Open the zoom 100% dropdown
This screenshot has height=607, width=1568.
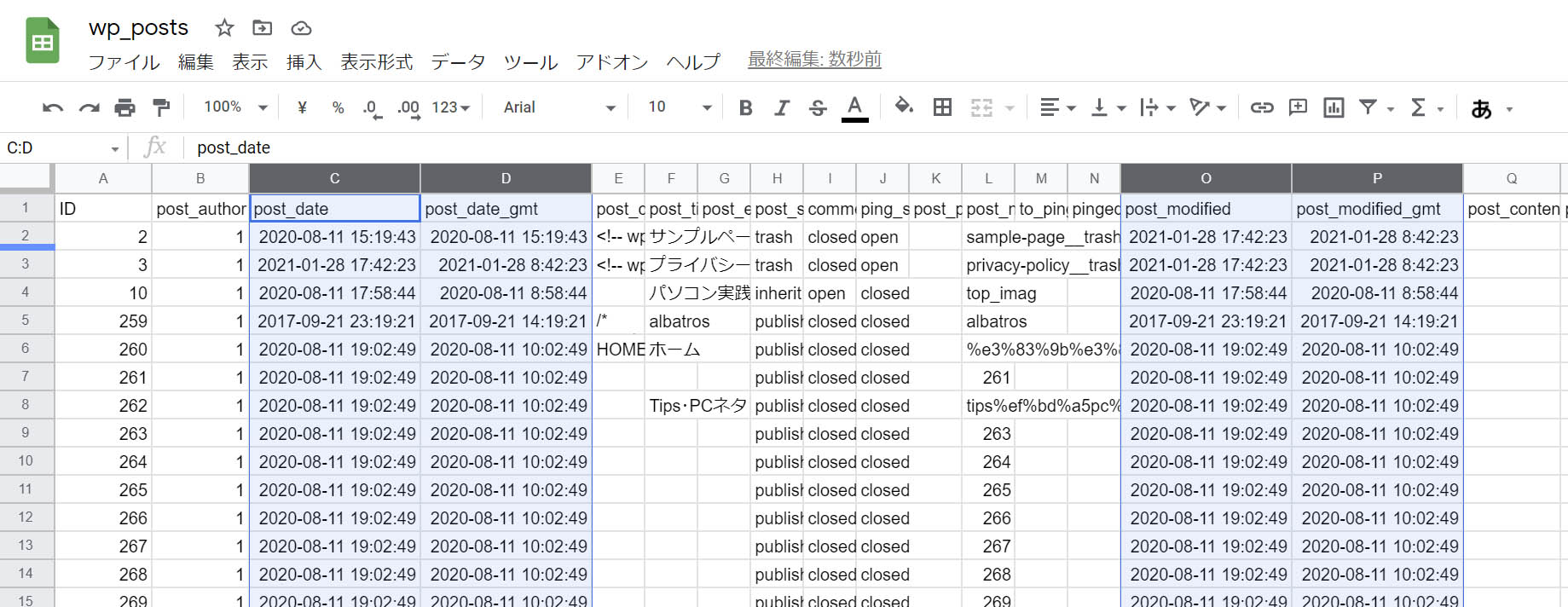point(235,107)
